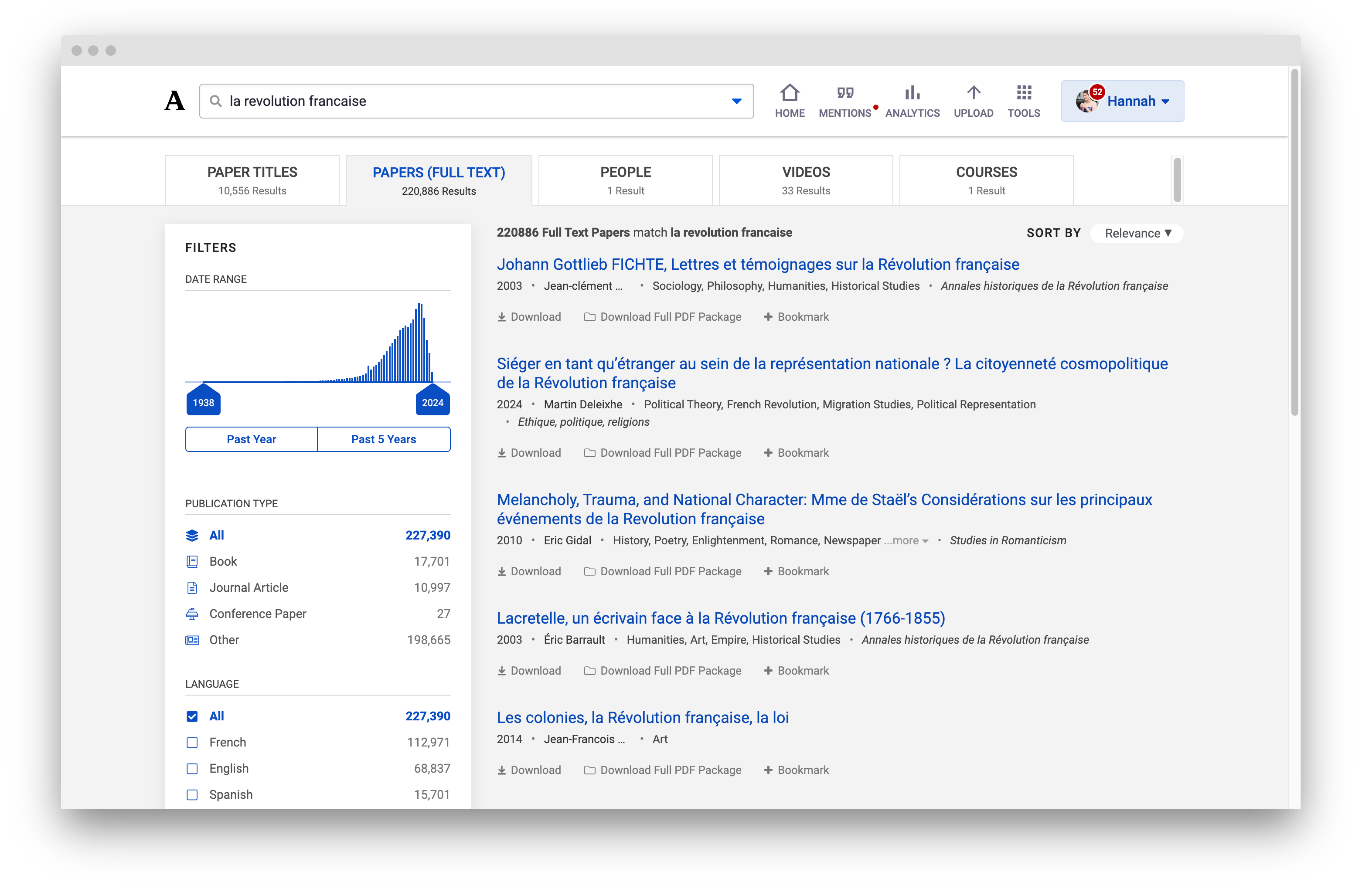
Task: Open search suggestions dropdown arrow
Action: click(x=736, y=101)
